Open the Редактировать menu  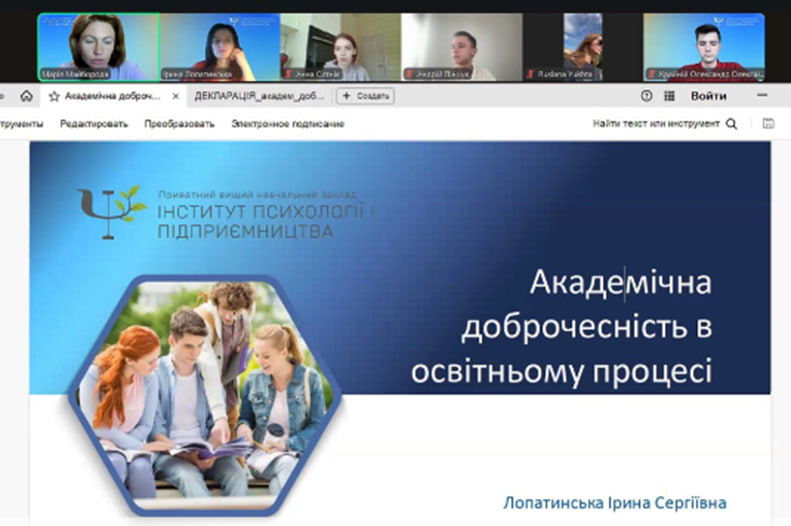(x=94, y=124)
